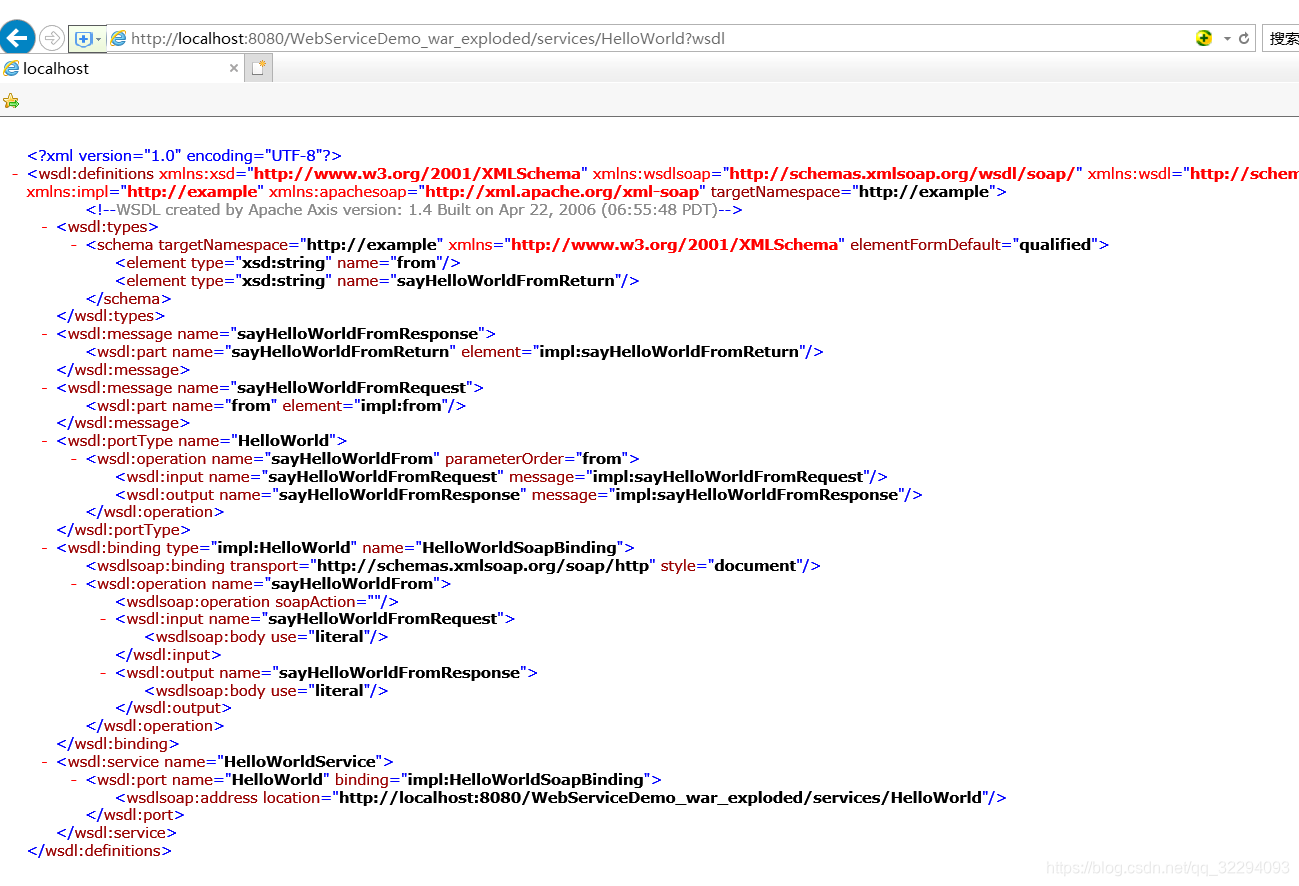The width and height of the screenshot is (1299, 886).
Task: Click the closing </wsdl:portType> tag
Action: point(123,530)
